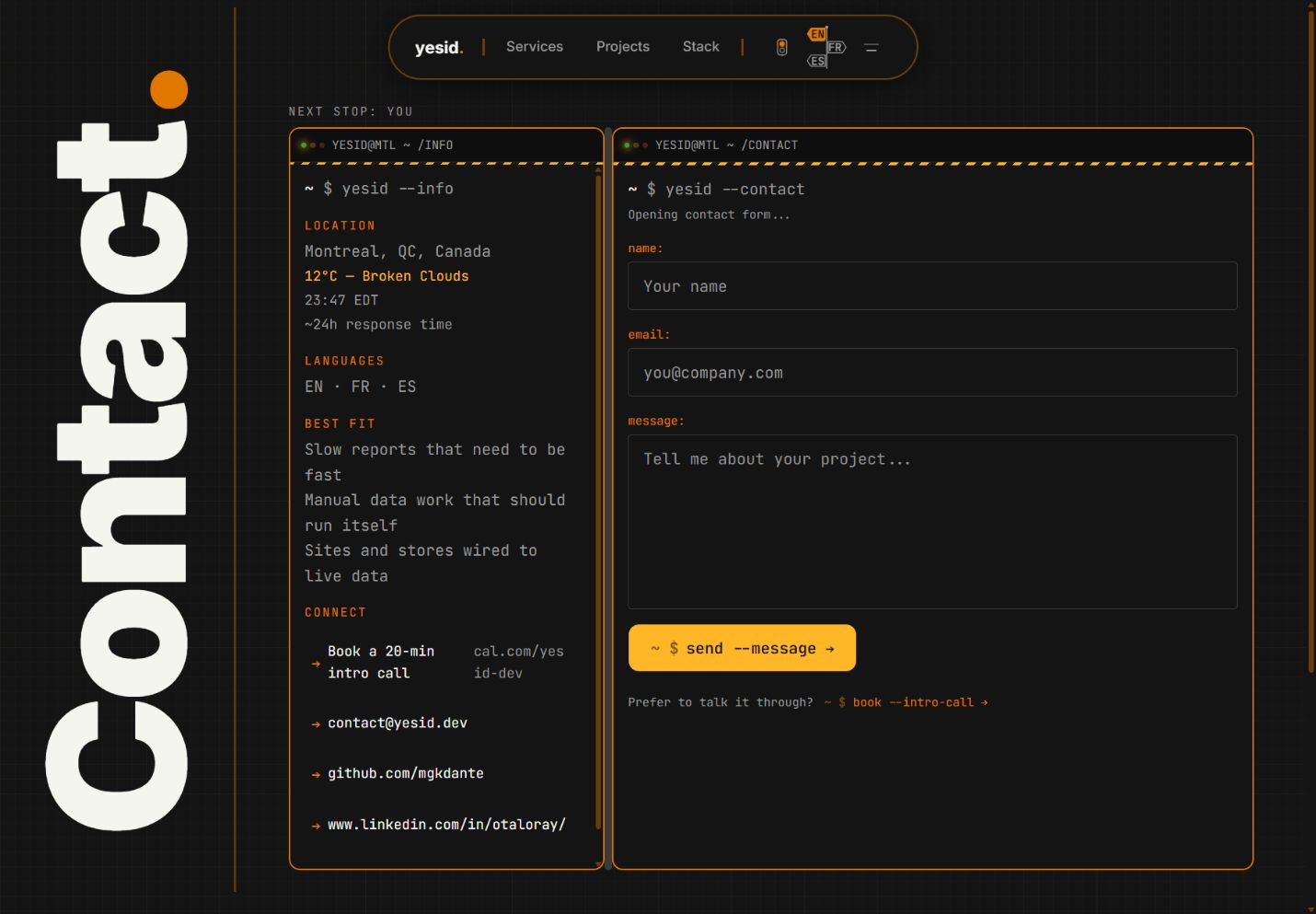Click the NEXT STOP: YOU heading
This screenshot has width=1316, height=914.
pyautogui.click(x=351, y=111)
